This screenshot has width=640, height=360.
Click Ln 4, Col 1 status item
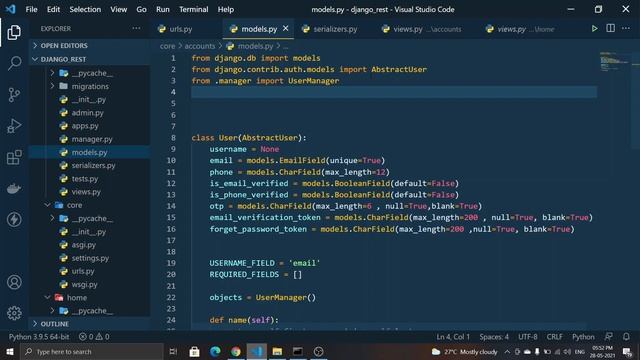click(453, 337)
